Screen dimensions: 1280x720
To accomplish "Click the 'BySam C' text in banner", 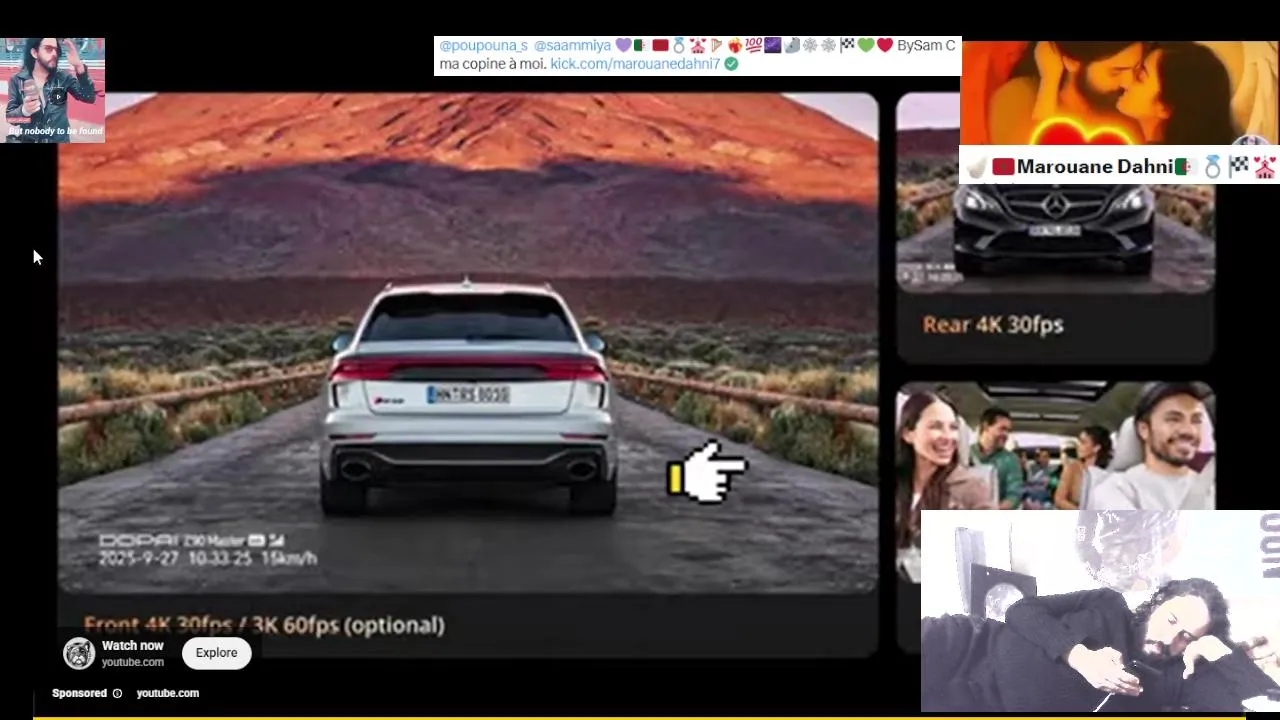I will point(926,46).
